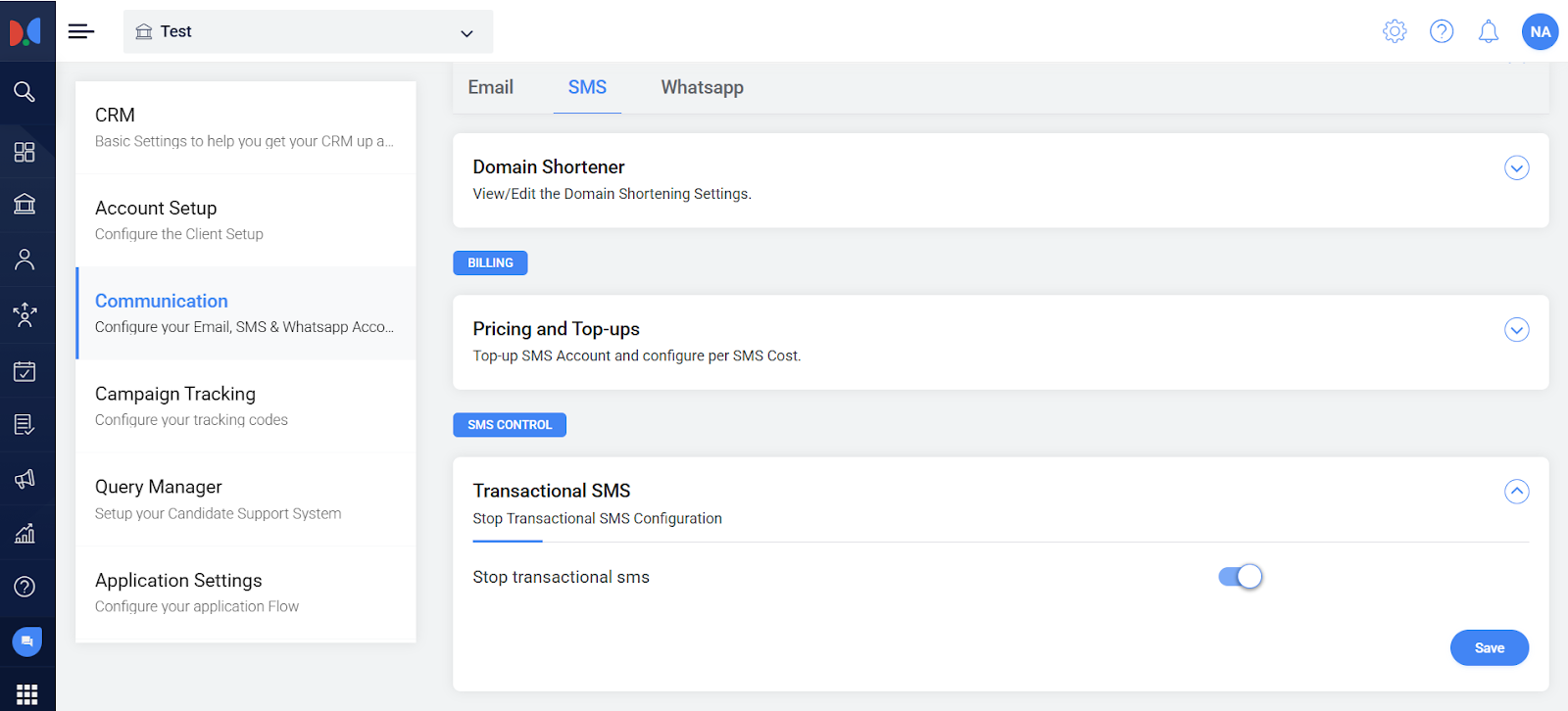1568x711 pixels.
Task: Open Campaign Tracking settings
Action: point(246,406)
